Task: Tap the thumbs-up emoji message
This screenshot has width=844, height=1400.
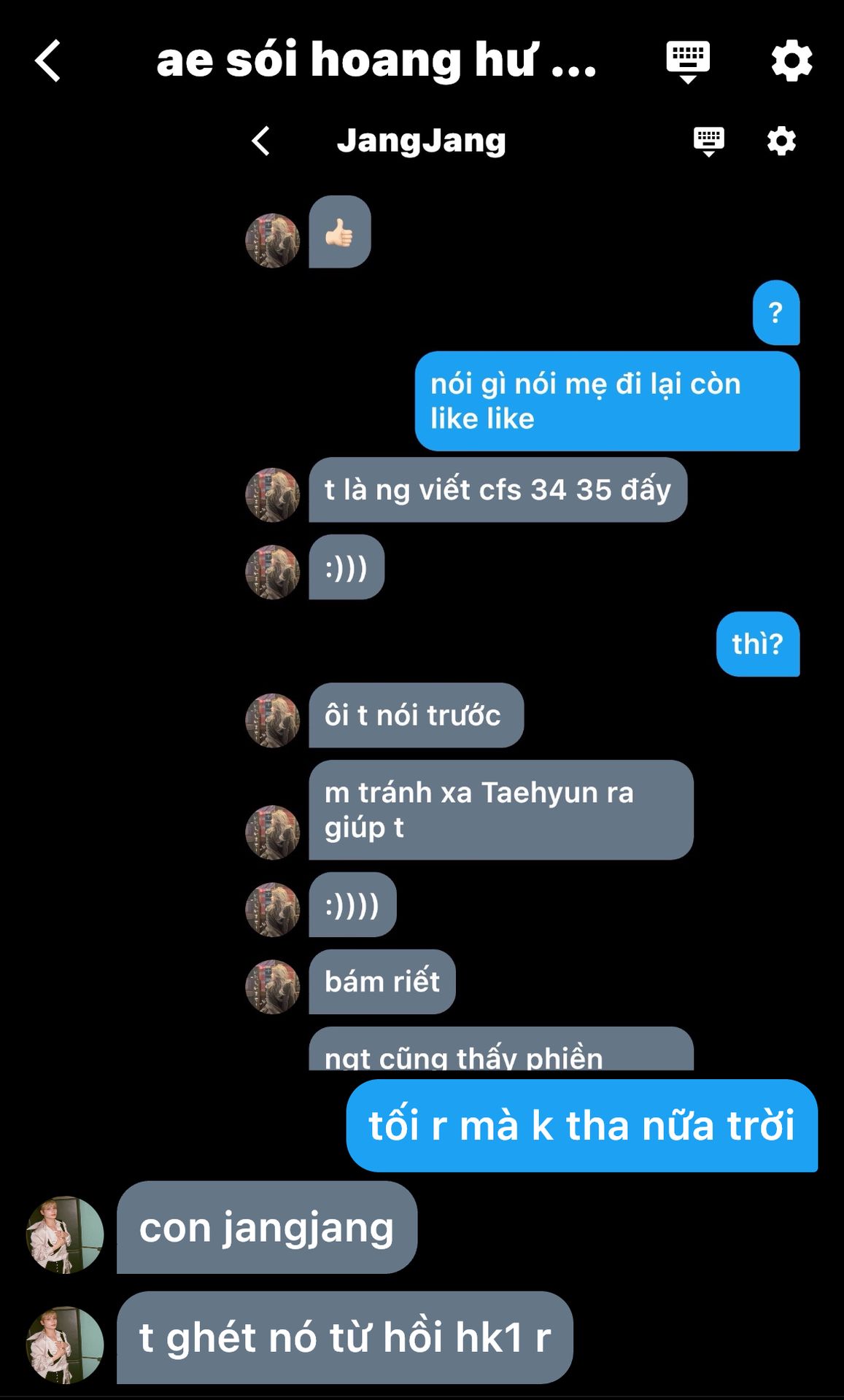Action: [x=340, y=232]
